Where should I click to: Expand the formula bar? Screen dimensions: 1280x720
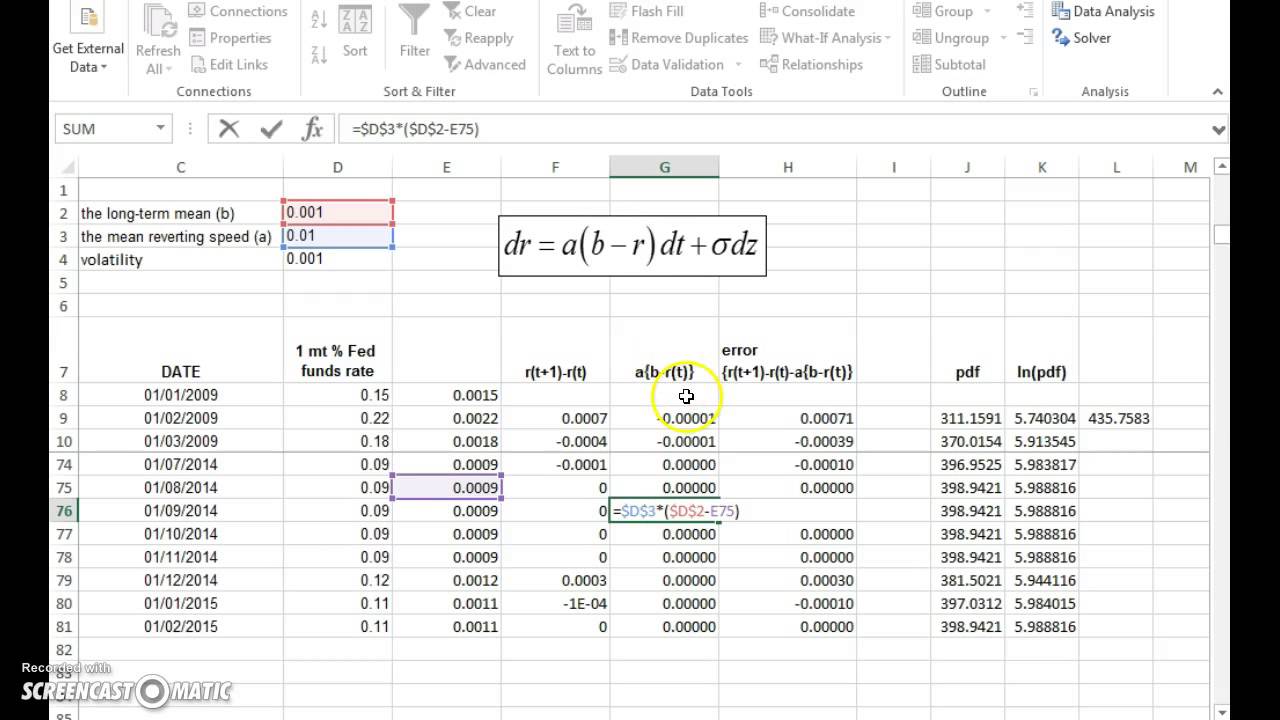(x=1218, y=129)
